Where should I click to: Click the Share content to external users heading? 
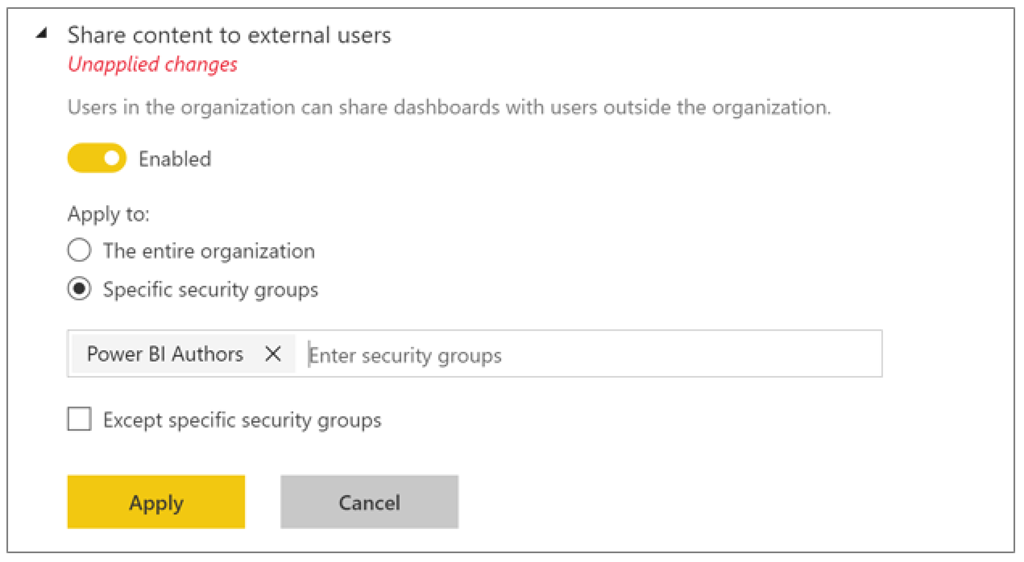click(229, 35)
